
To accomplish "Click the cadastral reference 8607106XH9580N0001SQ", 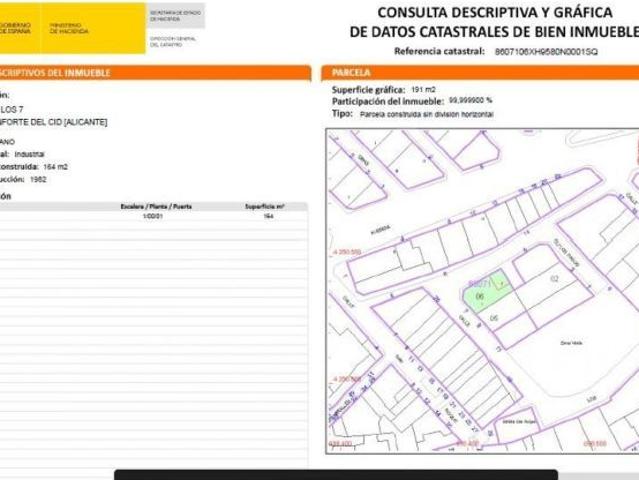I will click(540, 50).
